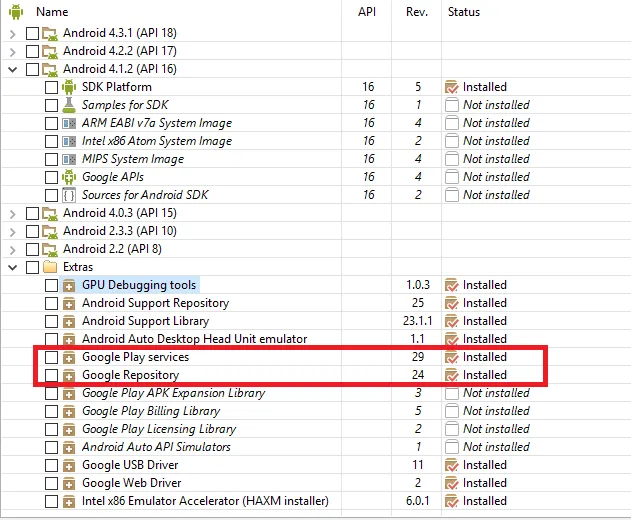Expand the Android 2.3.3 (API 10) node
The image size is (631, 520).
[x=13, y=231]
